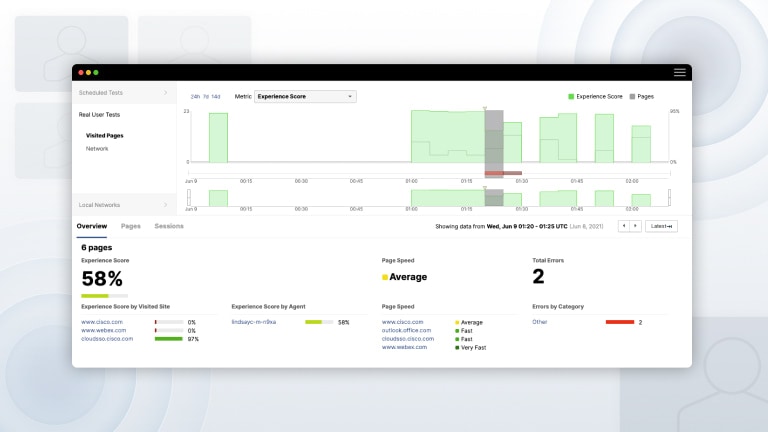Click the agent 58% score bar
The height and width of the screenshot is (432, 768).
coord(319,322)
